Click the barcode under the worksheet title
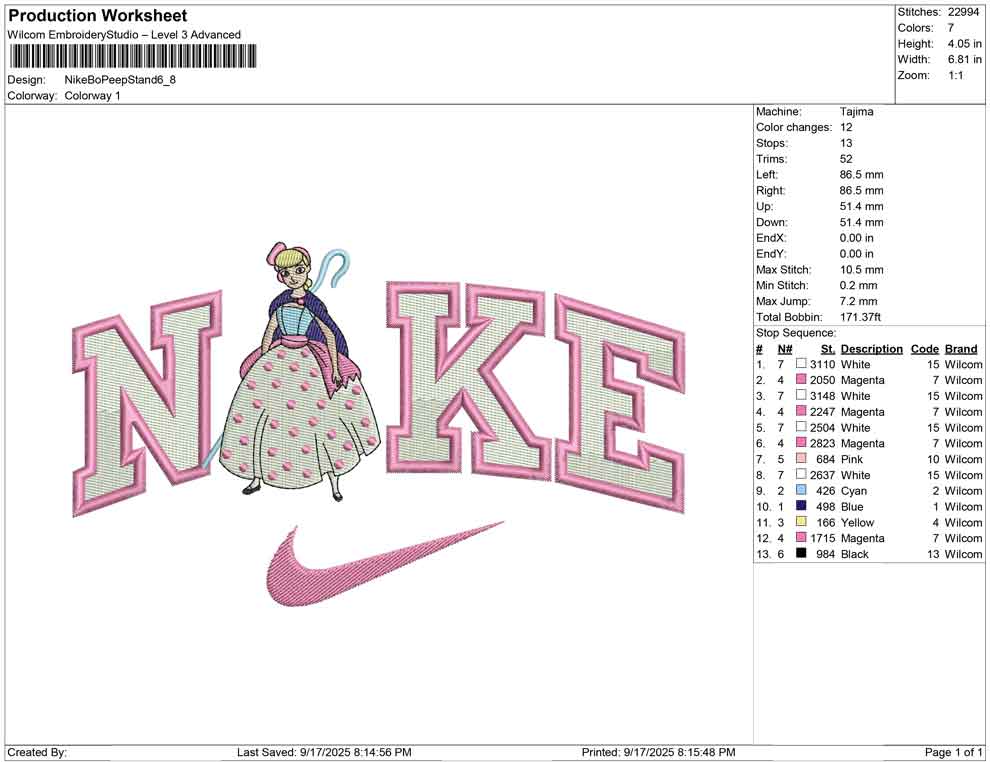This screenshot has width=990, height=762. (133, 56)
